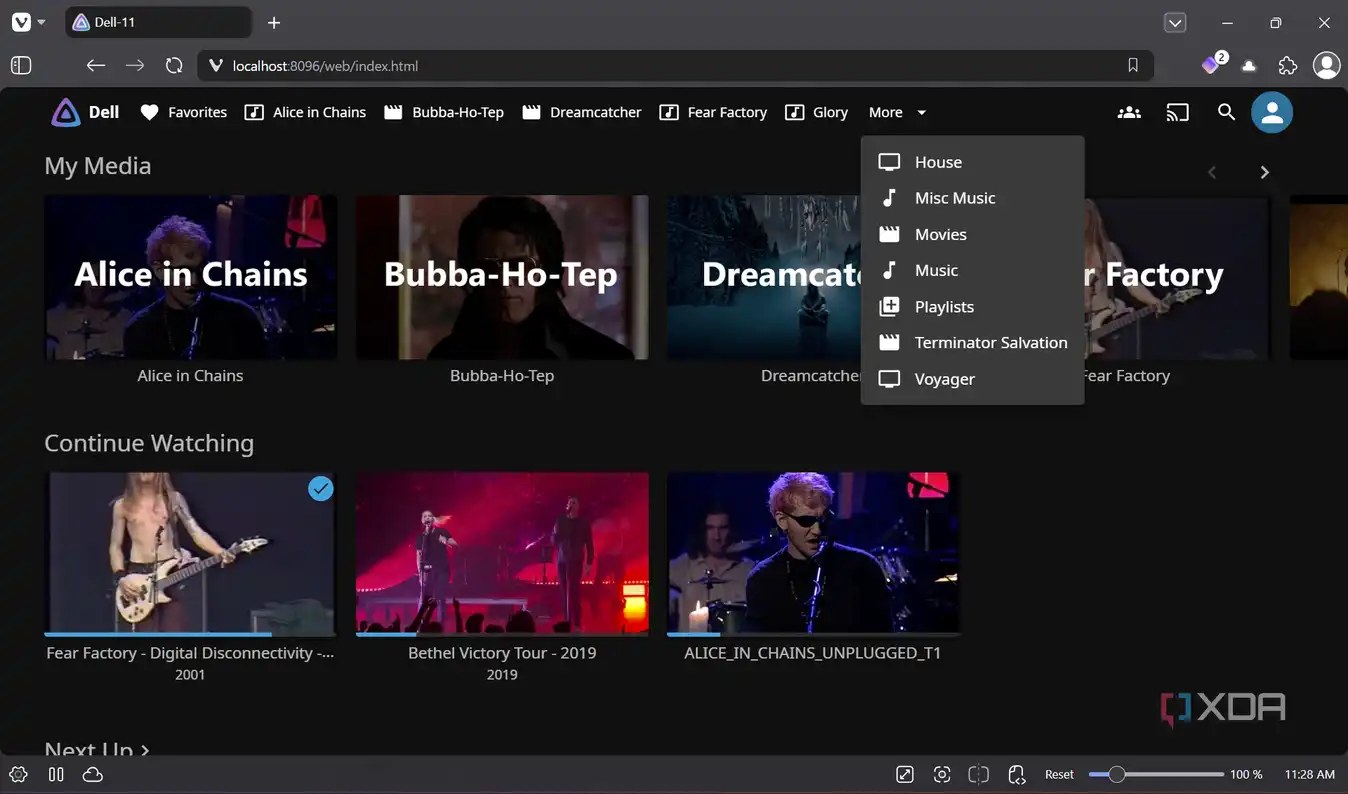Click the My Media heading

pos(98,166)
